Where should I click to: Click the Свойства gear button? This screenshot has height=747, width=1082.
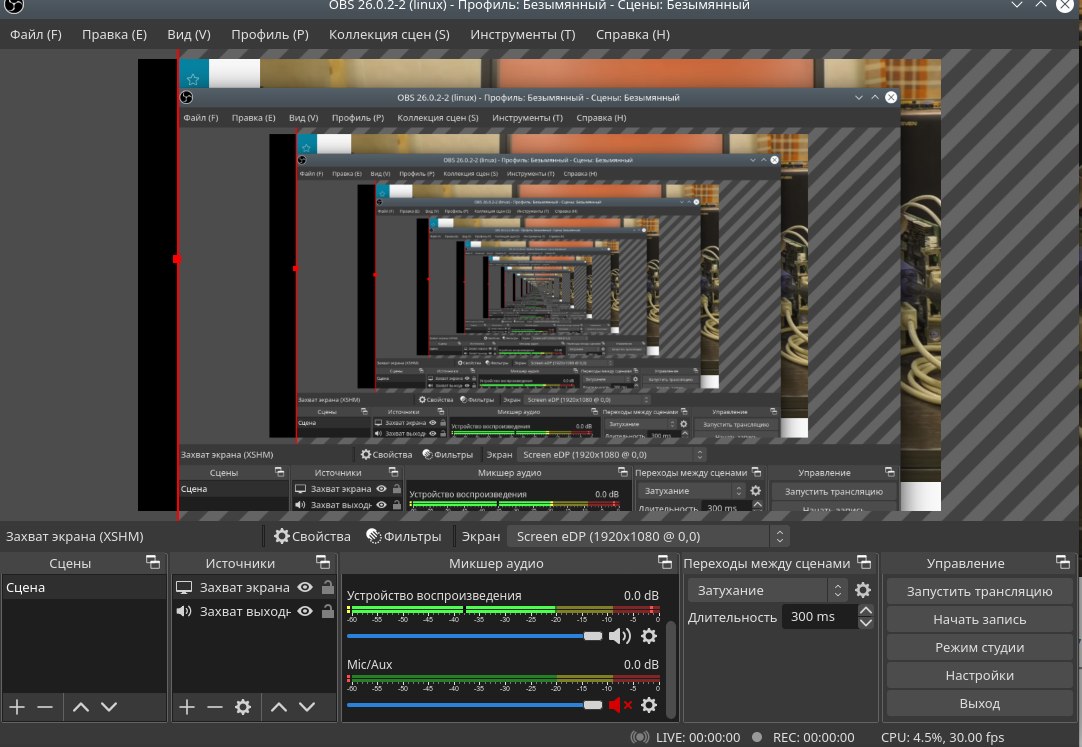313,536
